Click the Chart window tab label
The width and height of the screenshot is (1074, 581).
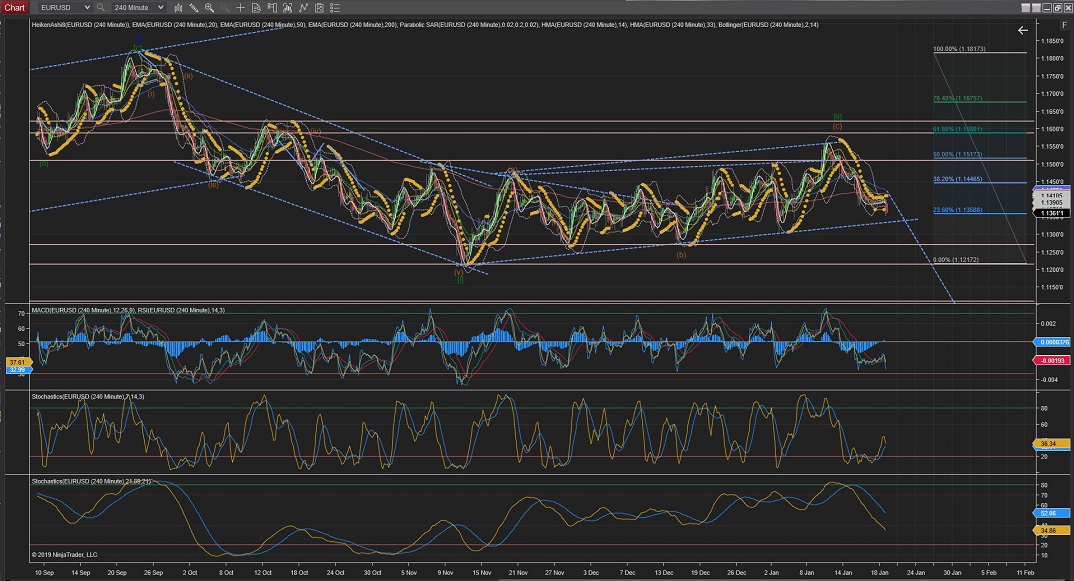click(x=15, y=8)
